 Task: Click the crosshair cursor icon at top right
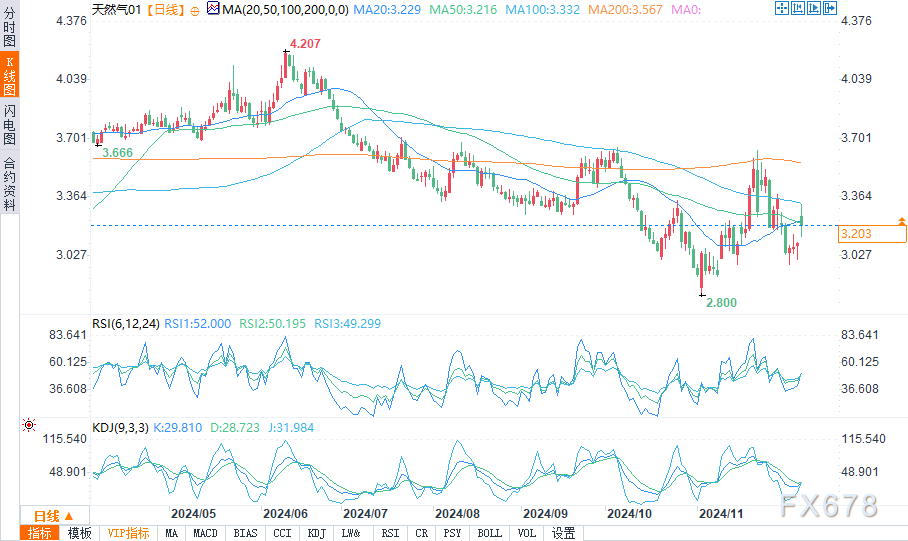click(782, 8)
